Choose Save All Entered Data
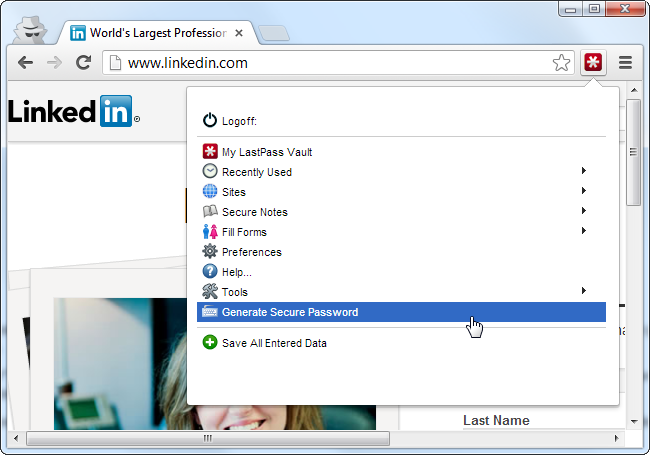650x455 pixels. (x=401, y=343)
